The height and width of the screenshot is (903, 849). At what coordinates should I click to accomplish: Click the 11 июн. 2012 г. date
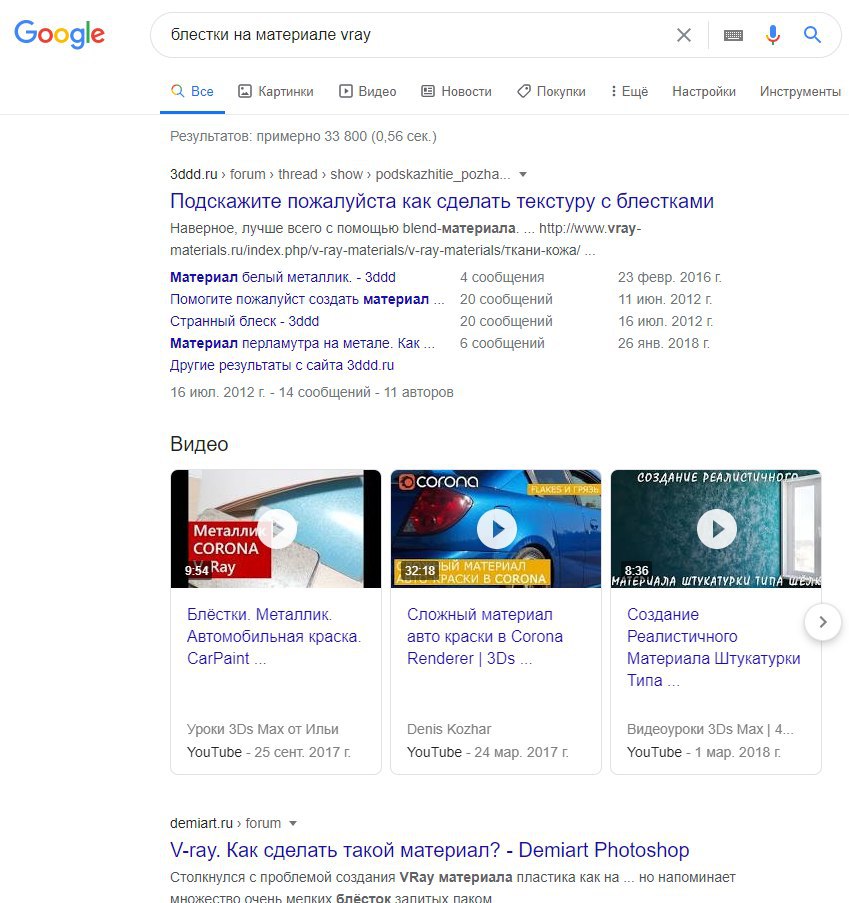point(665,299)
